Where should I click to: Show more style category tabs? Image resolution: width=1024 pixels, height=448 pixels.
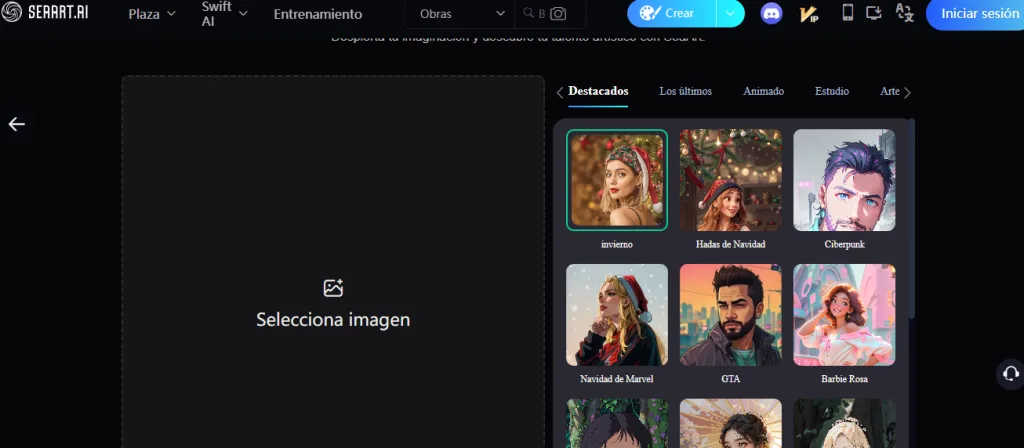pos(907,93)
